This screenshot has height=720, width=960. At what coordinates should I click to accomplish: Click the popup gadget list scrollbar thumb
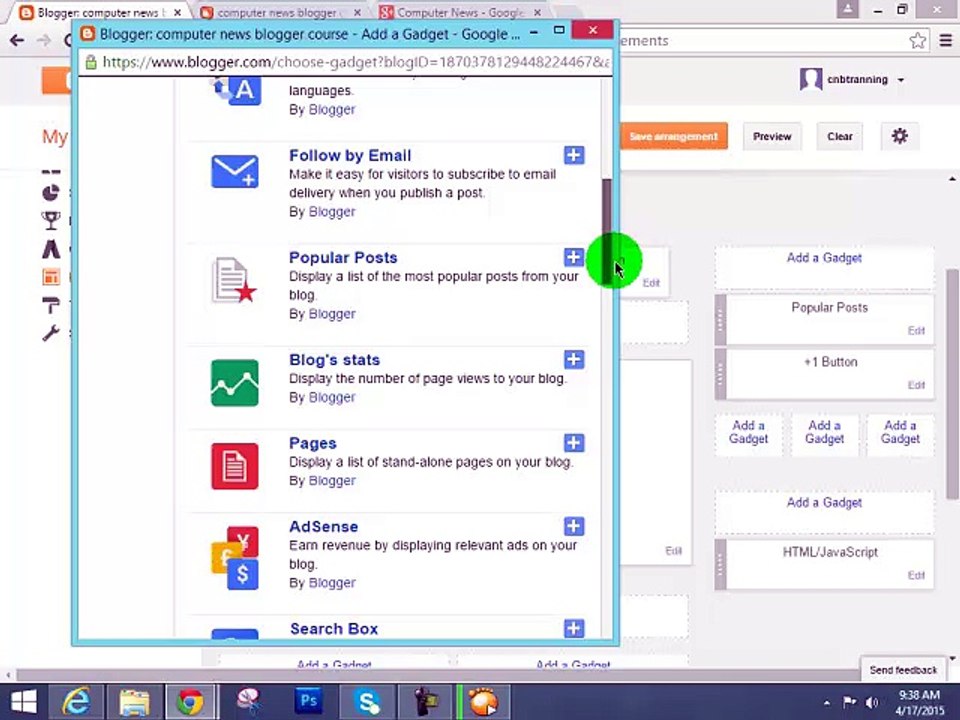point(606,231)
